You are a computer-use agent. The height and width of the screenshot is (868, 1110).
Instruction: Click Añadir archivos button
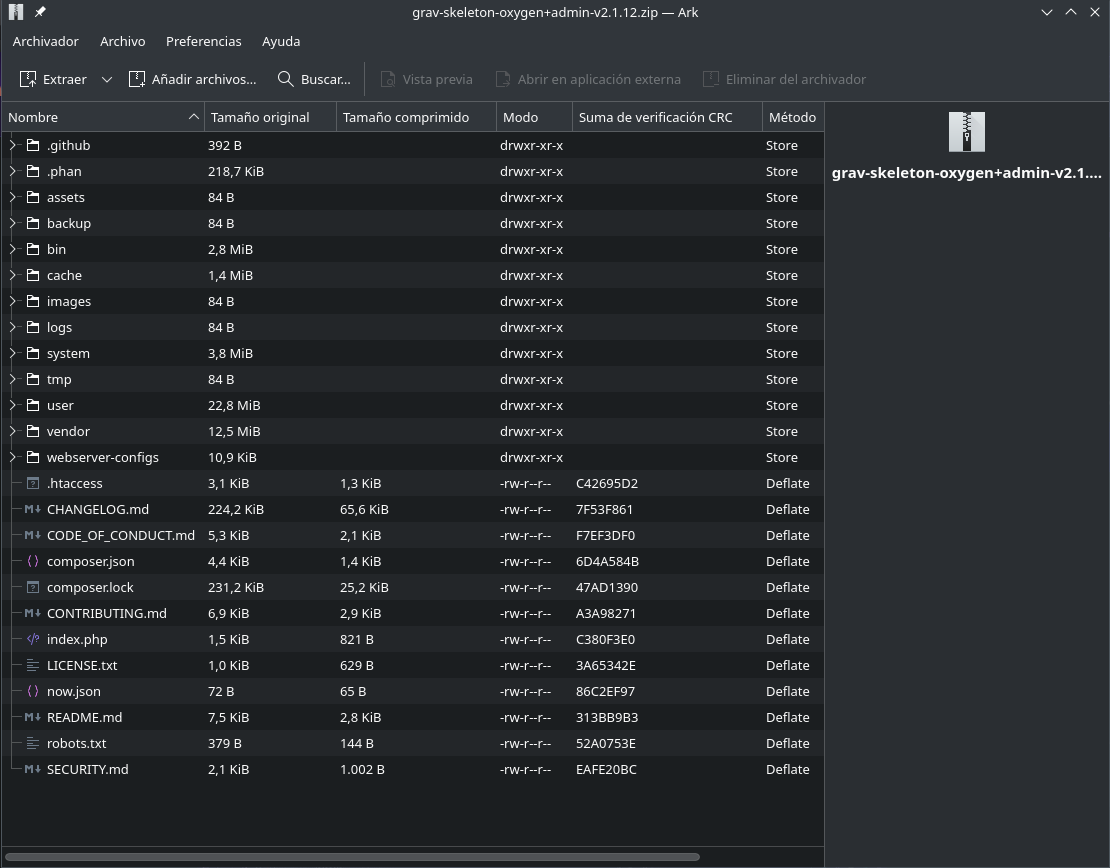click(x=193, y=79)
